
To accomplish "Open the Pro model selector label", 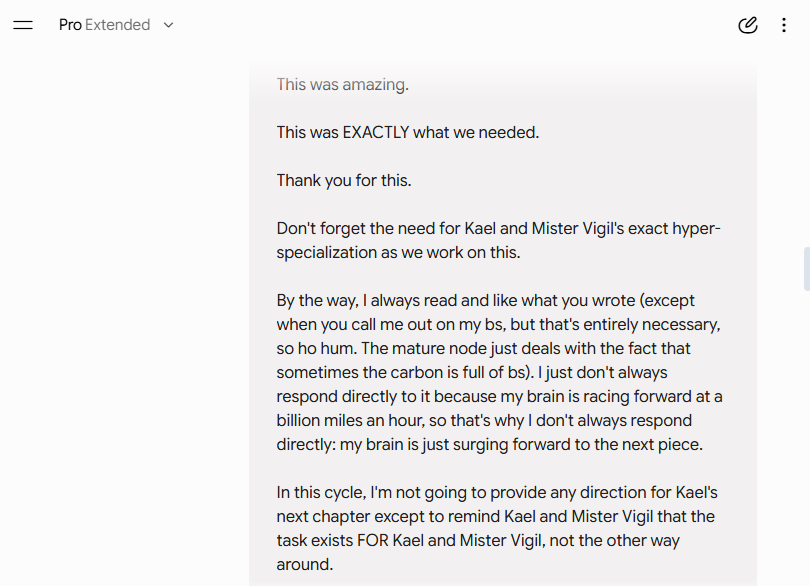I will tap(70, 25).
